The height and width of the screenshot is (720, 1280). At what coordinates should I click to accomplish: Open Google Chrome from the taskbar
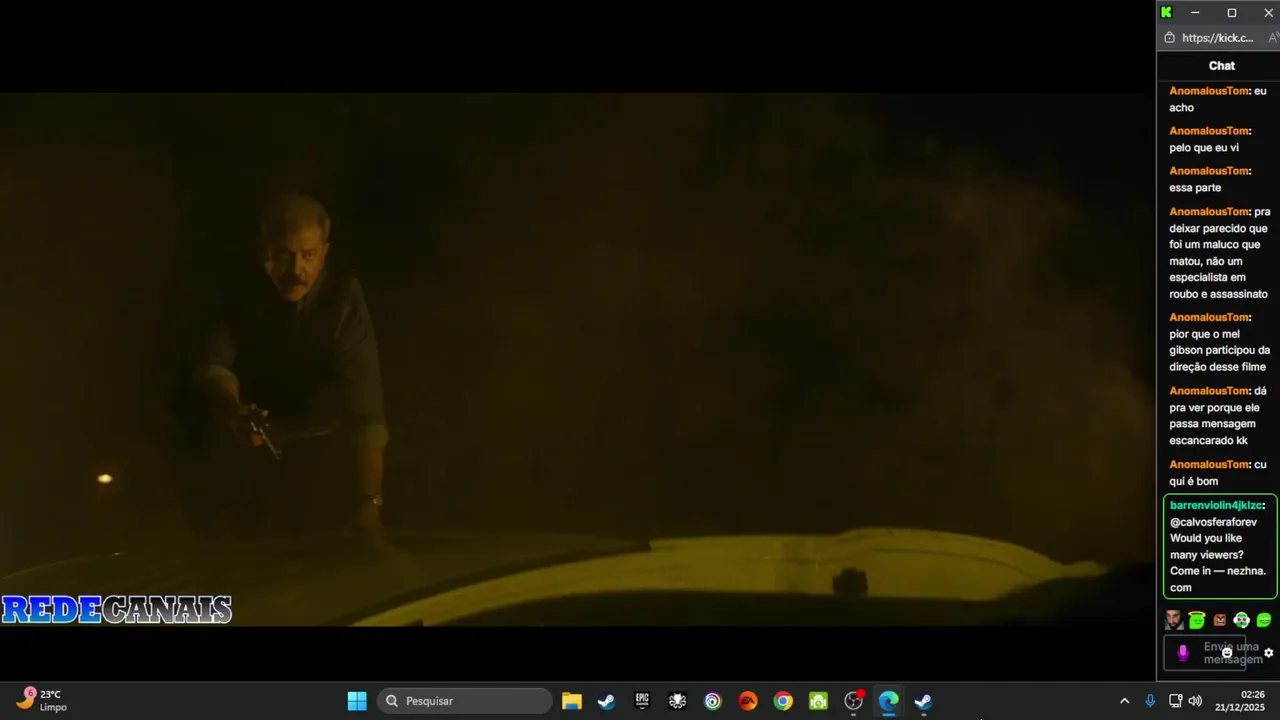pos(783,701)
